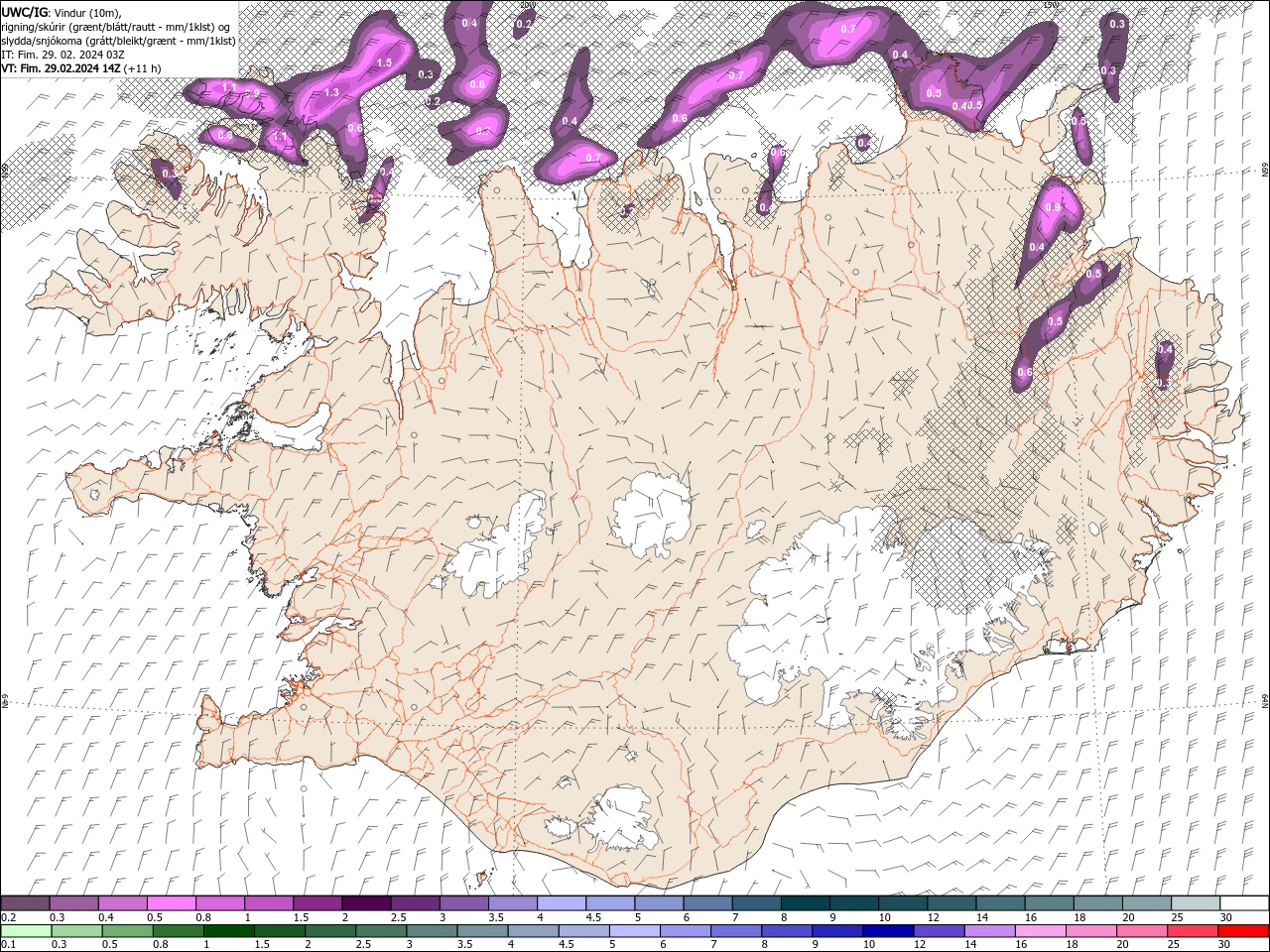Pick the darkest green 1 swatch in bottom legend row
Viewport: 1270px width, 952px height.
(x=228, y=931)
